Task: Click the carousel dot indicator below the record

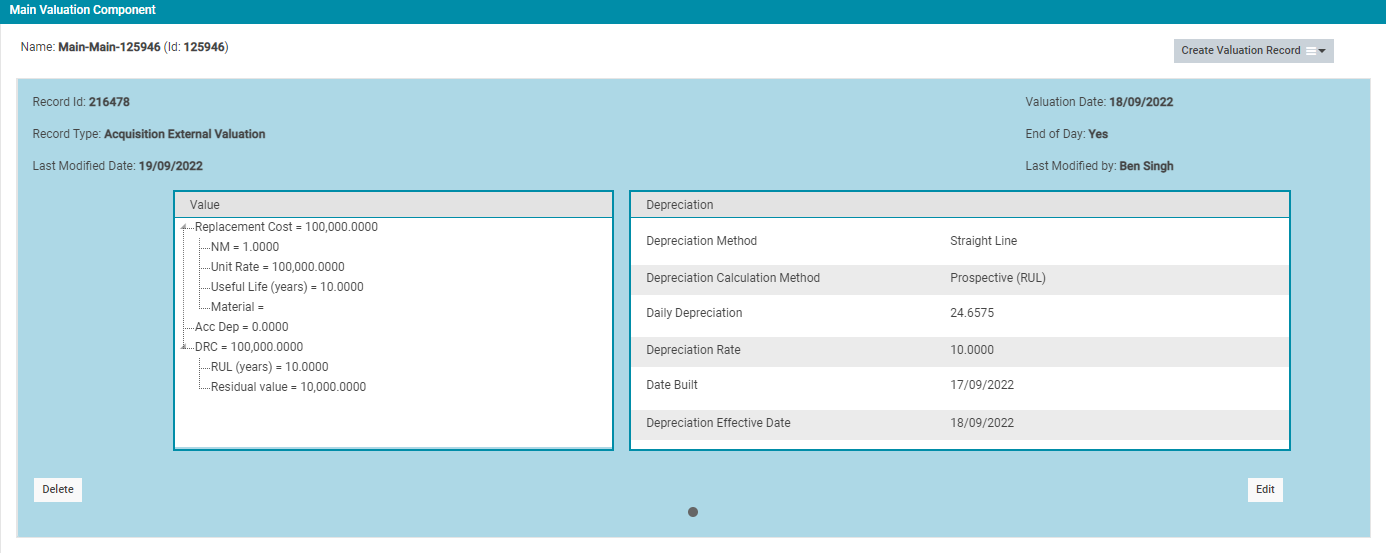Action: tap(693, 512)
